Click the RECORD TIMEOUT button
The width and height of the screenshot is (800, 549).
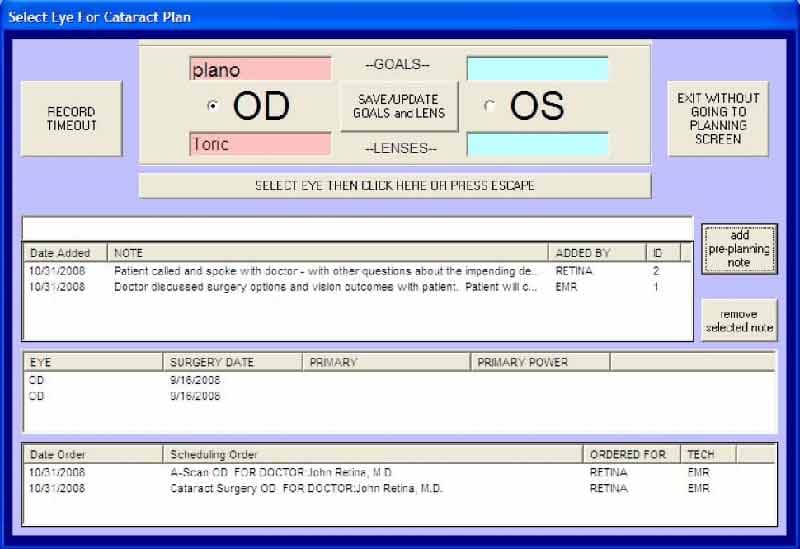[x=71, y=118]
